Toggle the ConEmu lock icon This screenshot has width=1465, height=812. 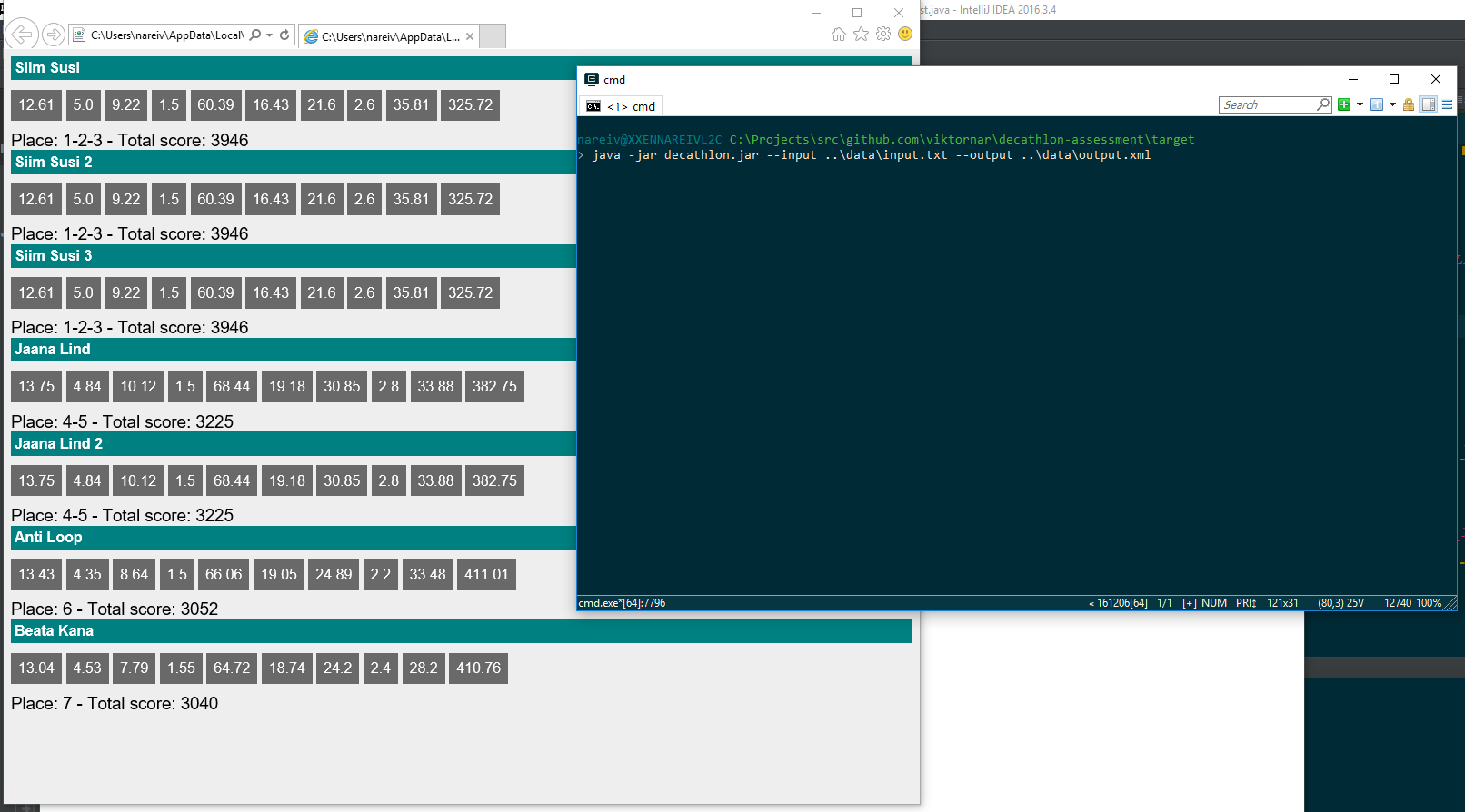pos(1409,104)
